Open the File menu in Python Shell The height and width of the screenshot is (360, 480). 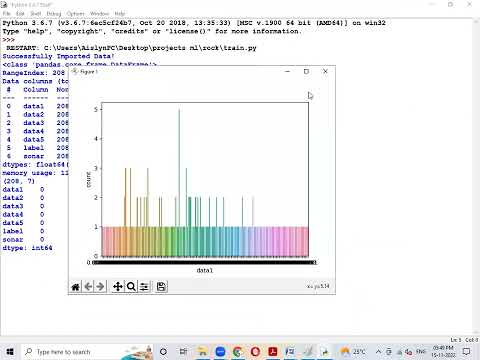point(6,14)
